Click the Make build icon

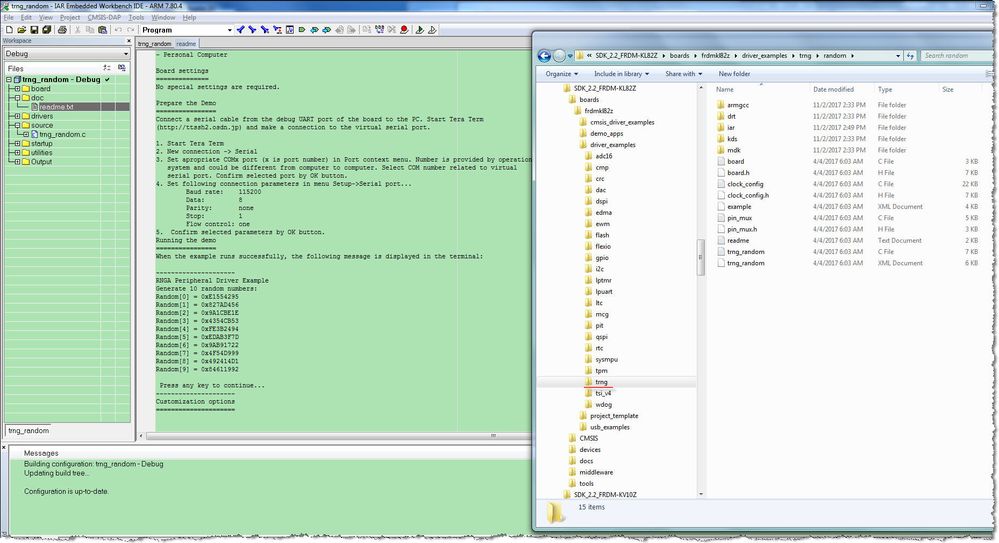coord(379,30)
